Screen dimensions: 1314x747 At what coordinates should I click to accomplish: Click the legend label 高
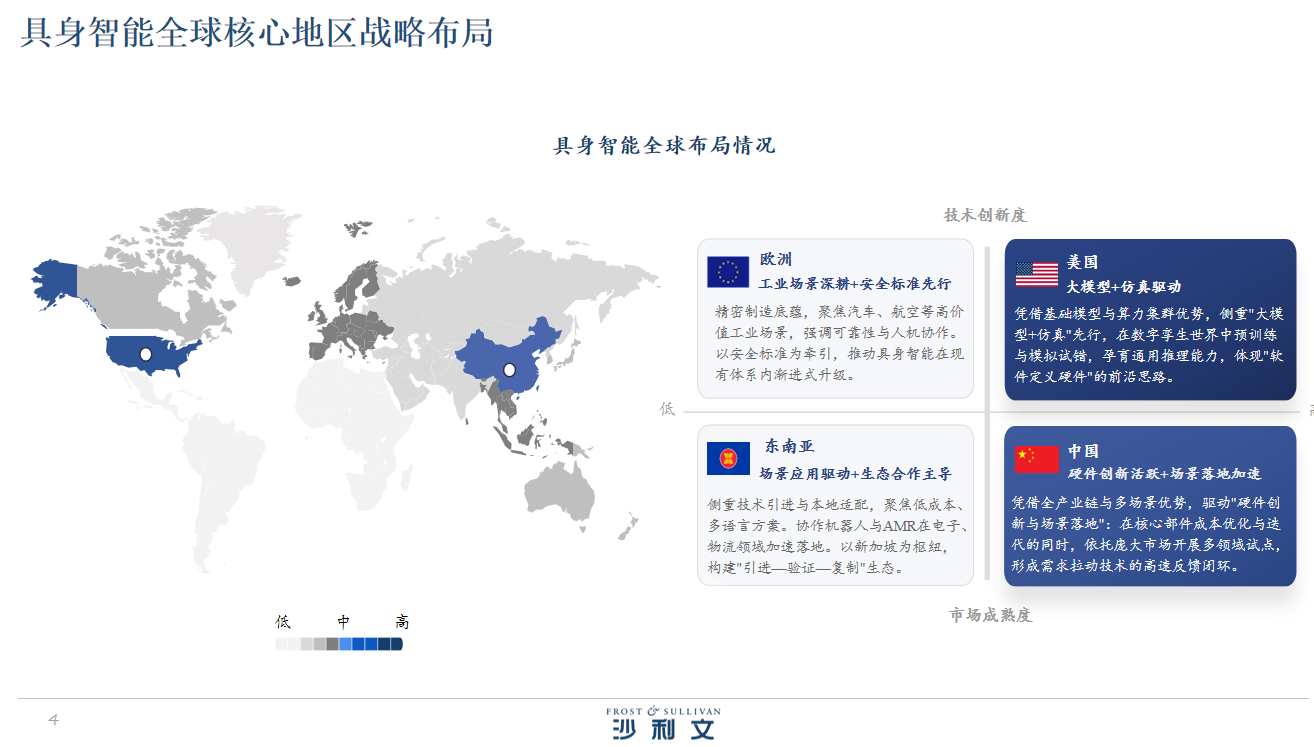pyautogui.click(x=402, y=622)
